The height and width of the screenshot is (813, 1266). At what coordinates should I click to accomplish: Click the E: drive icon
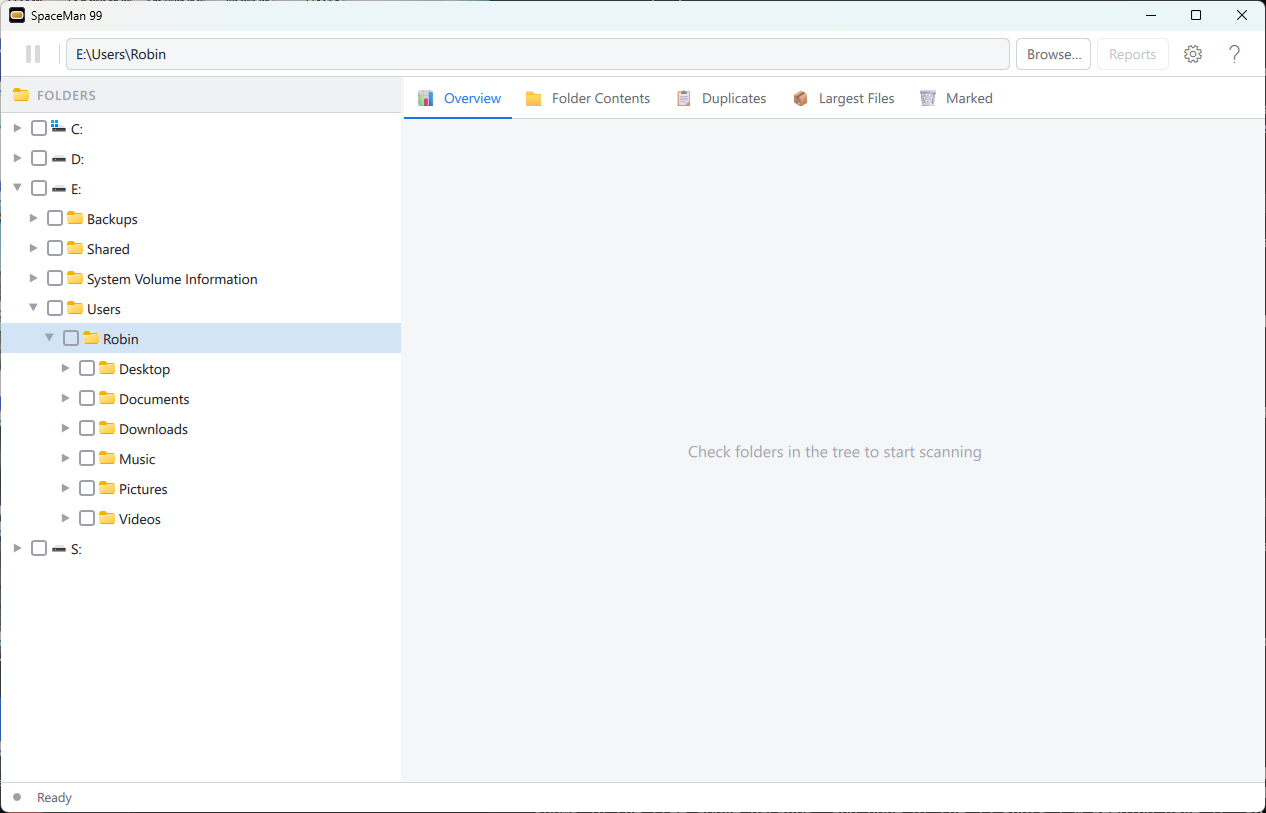tap(59, 188)
